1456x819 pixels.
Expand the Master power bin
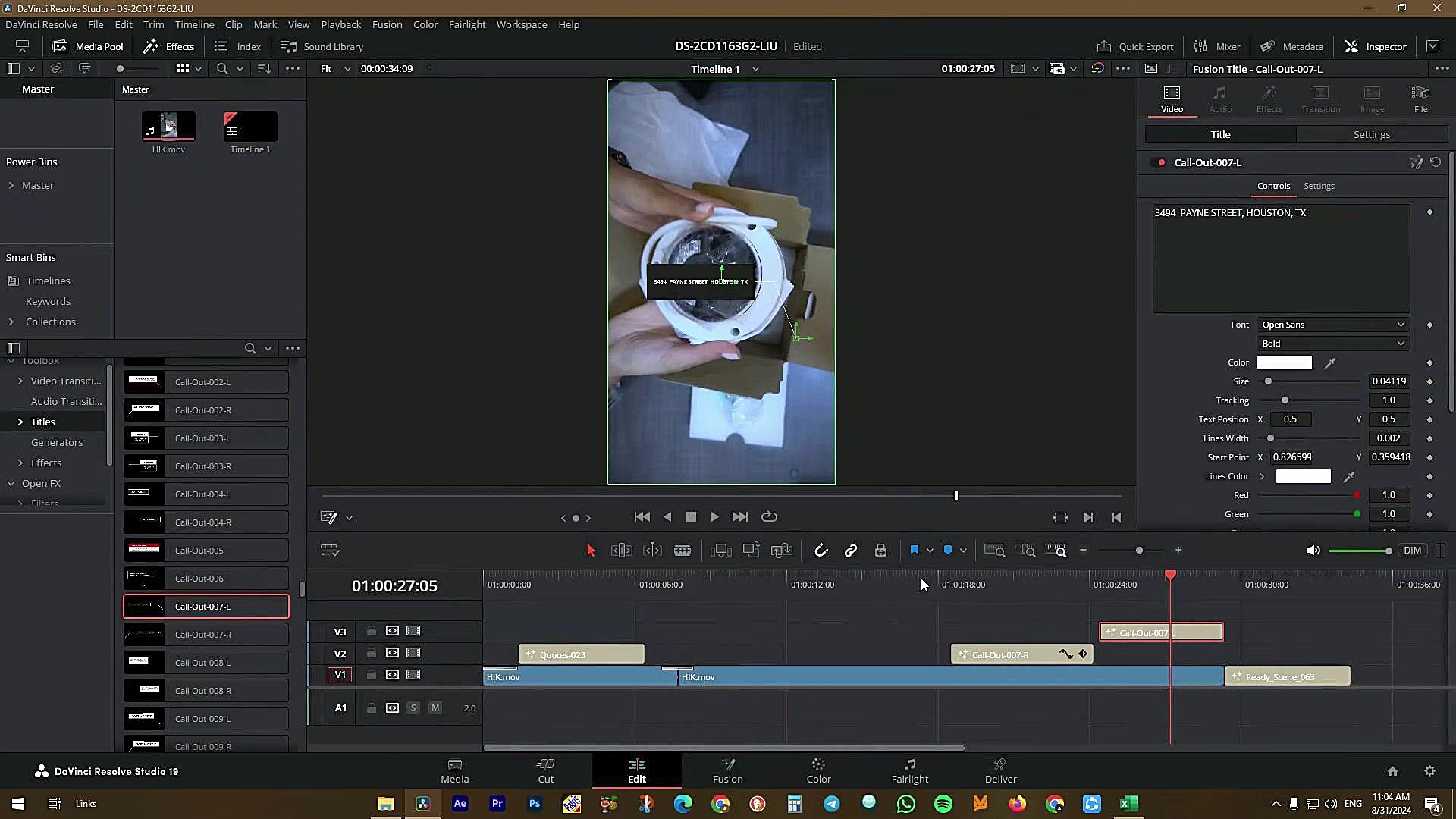click(11, 186)
